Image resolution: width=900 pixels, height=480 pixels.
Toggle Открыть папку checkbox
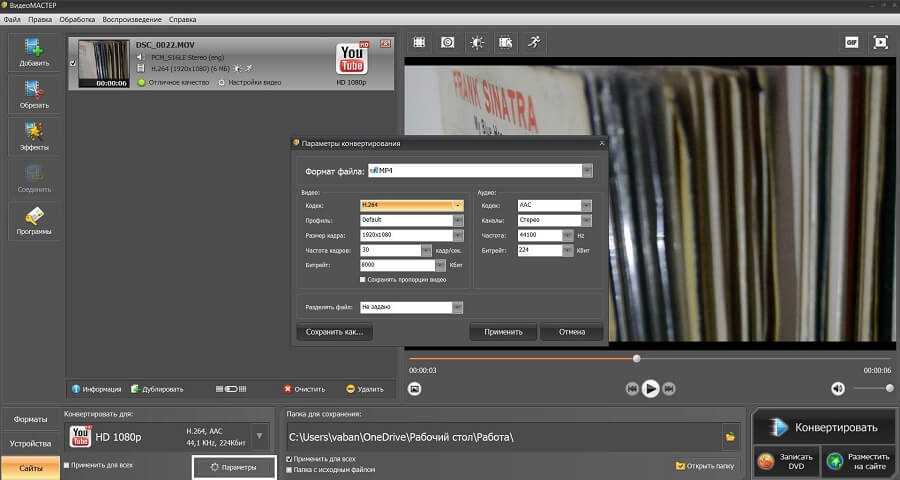point(680,465)
